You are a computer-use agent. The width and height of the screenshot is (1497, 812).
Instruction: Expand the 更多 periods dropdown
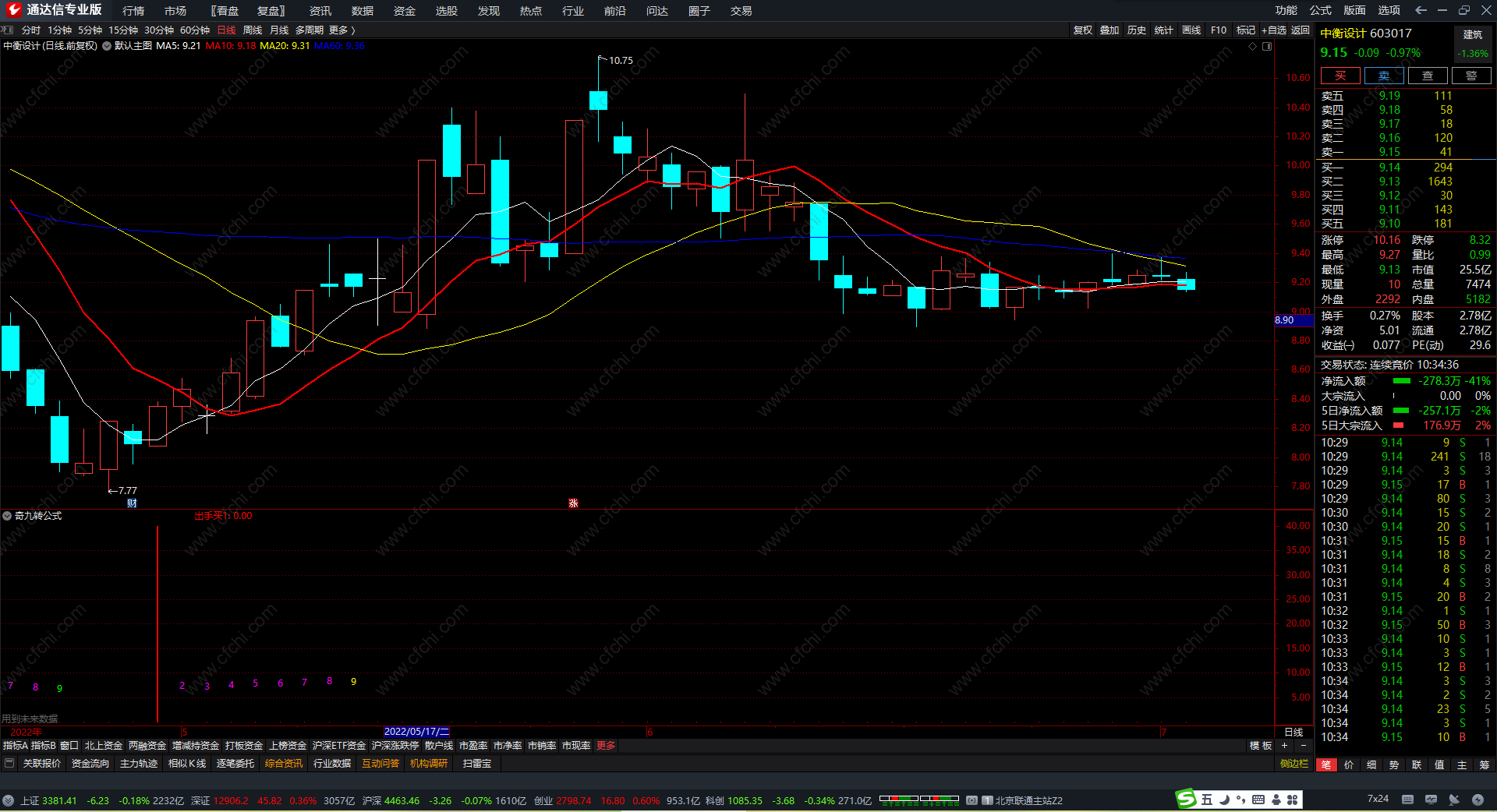[342, 30]
